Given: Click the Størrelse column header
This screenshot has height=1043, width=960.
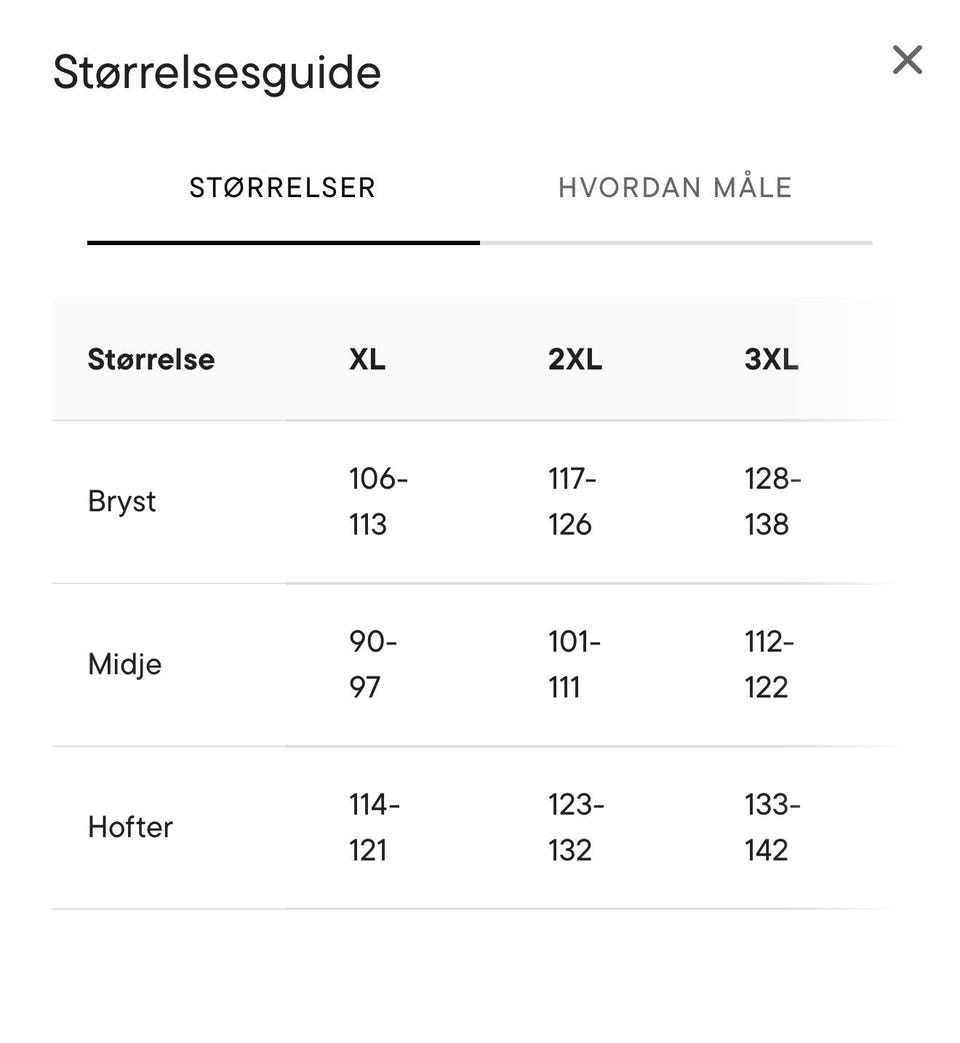Looking at the screenshot, I should point(151,359).
